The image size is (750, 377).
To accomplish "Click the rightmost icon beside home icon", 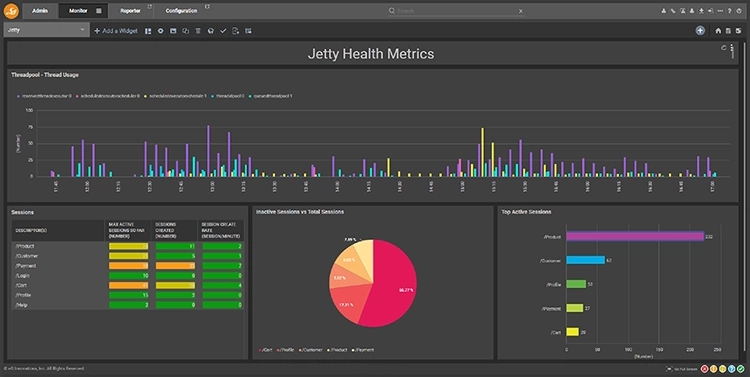I will (x=739, y=31).
